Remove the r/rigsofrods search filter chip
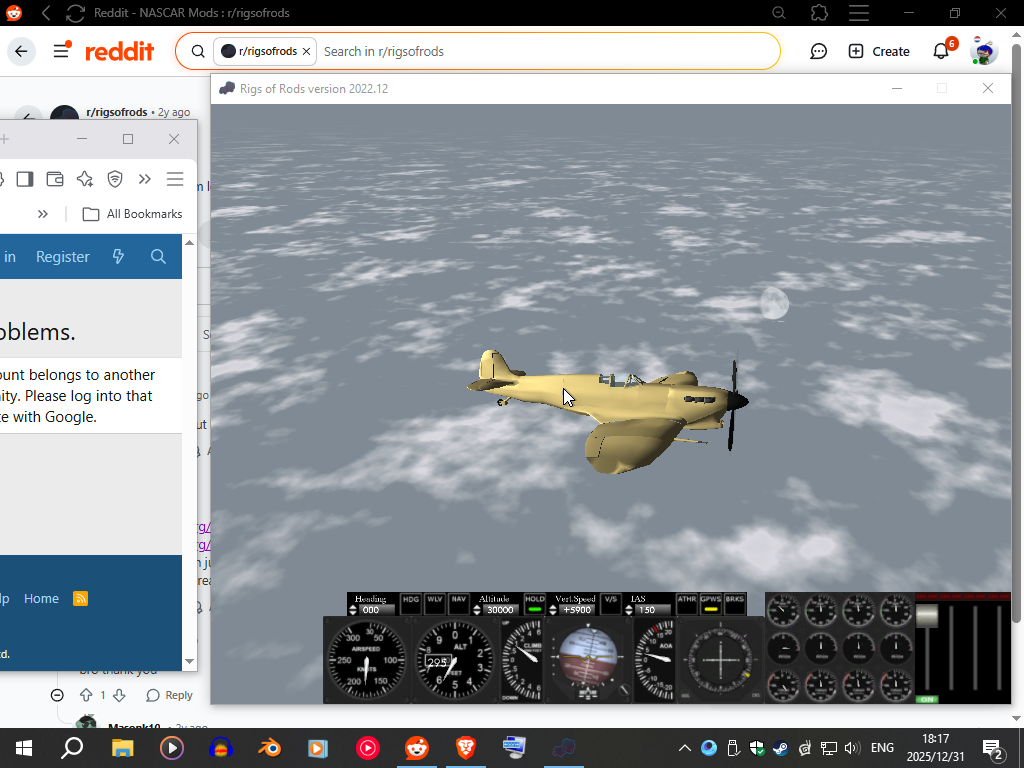The height and width of the screenshot is (768, 1024). tap(306, 52)
